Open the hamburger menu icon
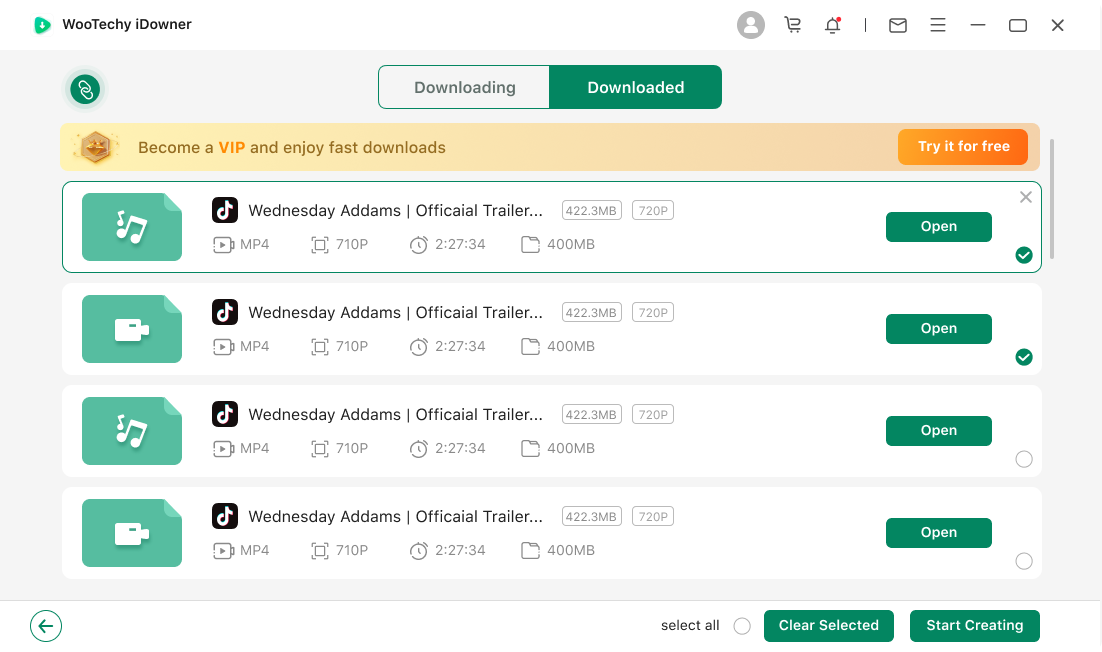Image resolution: width=1102 pixels, height=652 pixels. (938, 25)
